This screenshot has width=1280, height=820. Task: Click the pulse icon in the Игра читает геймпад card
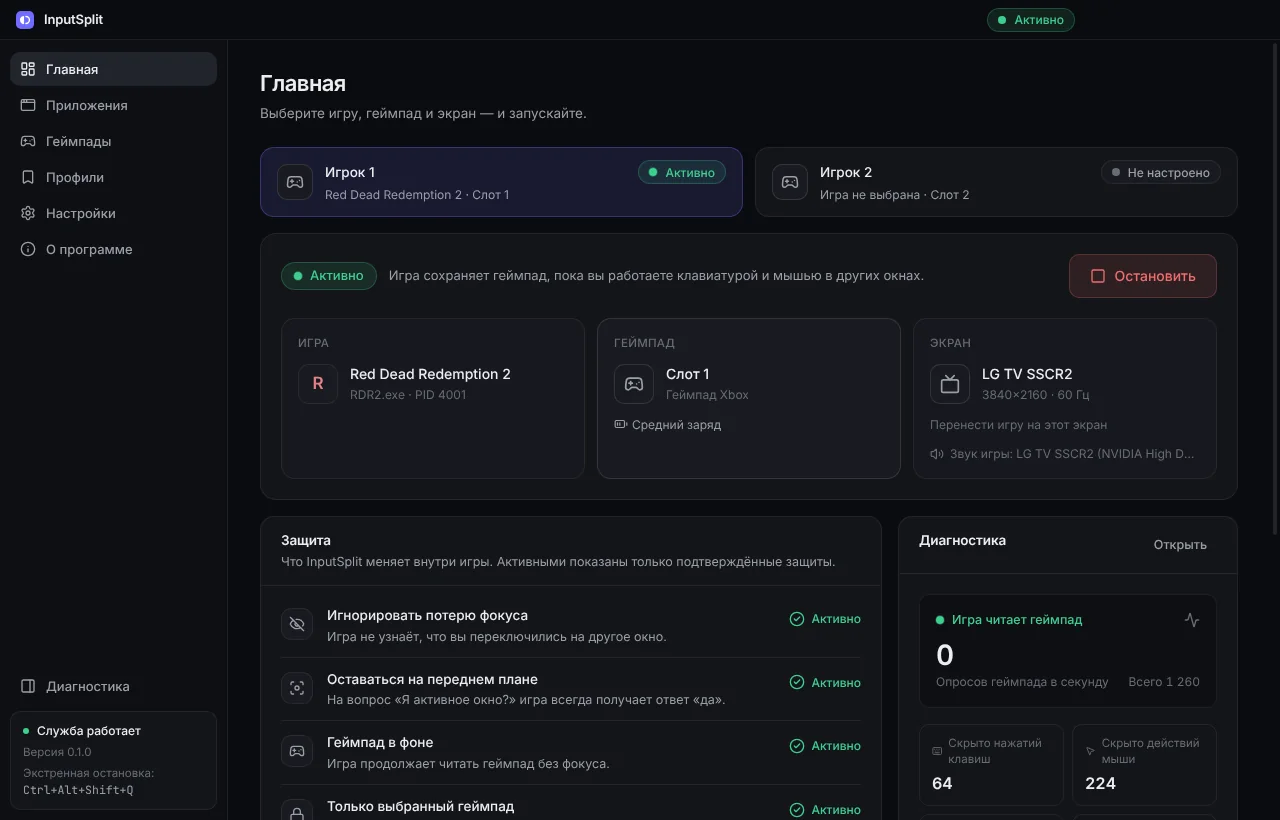[x=1191, y=620]
